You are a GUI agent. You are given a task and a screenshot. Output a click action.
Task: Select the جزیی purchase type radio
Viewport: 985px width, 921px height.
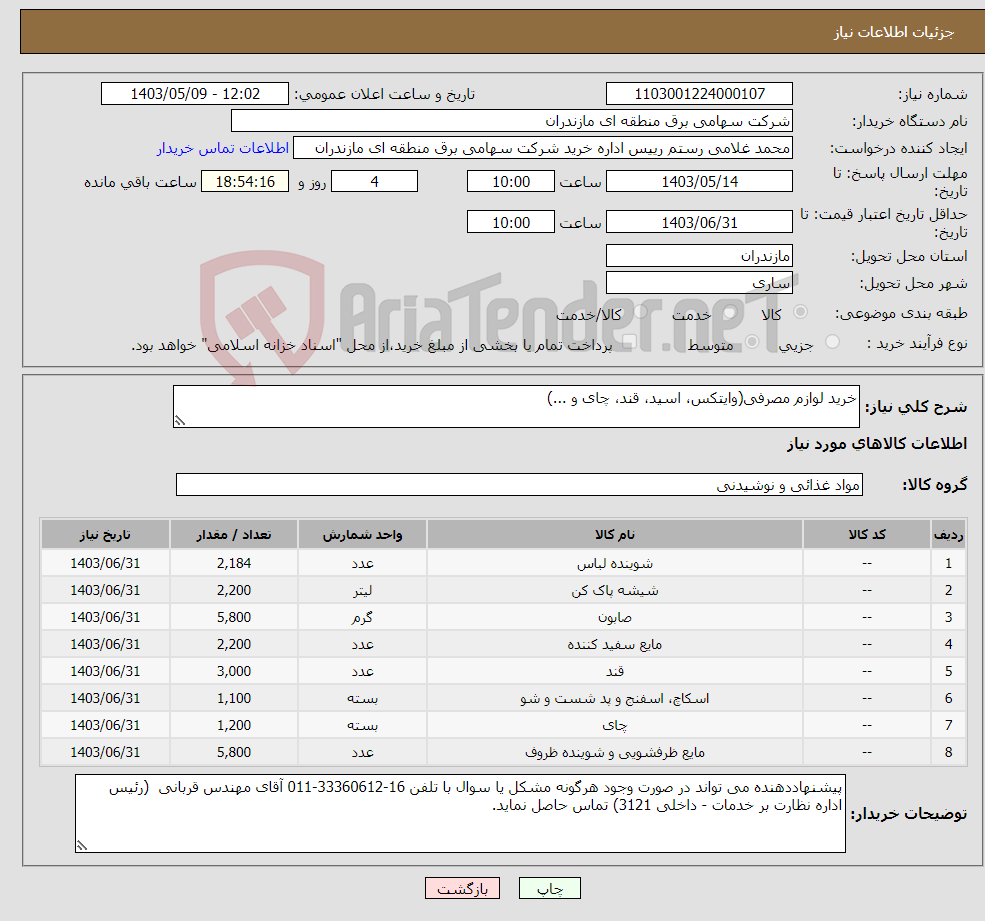pyautogui.click(x=832, y=341)
